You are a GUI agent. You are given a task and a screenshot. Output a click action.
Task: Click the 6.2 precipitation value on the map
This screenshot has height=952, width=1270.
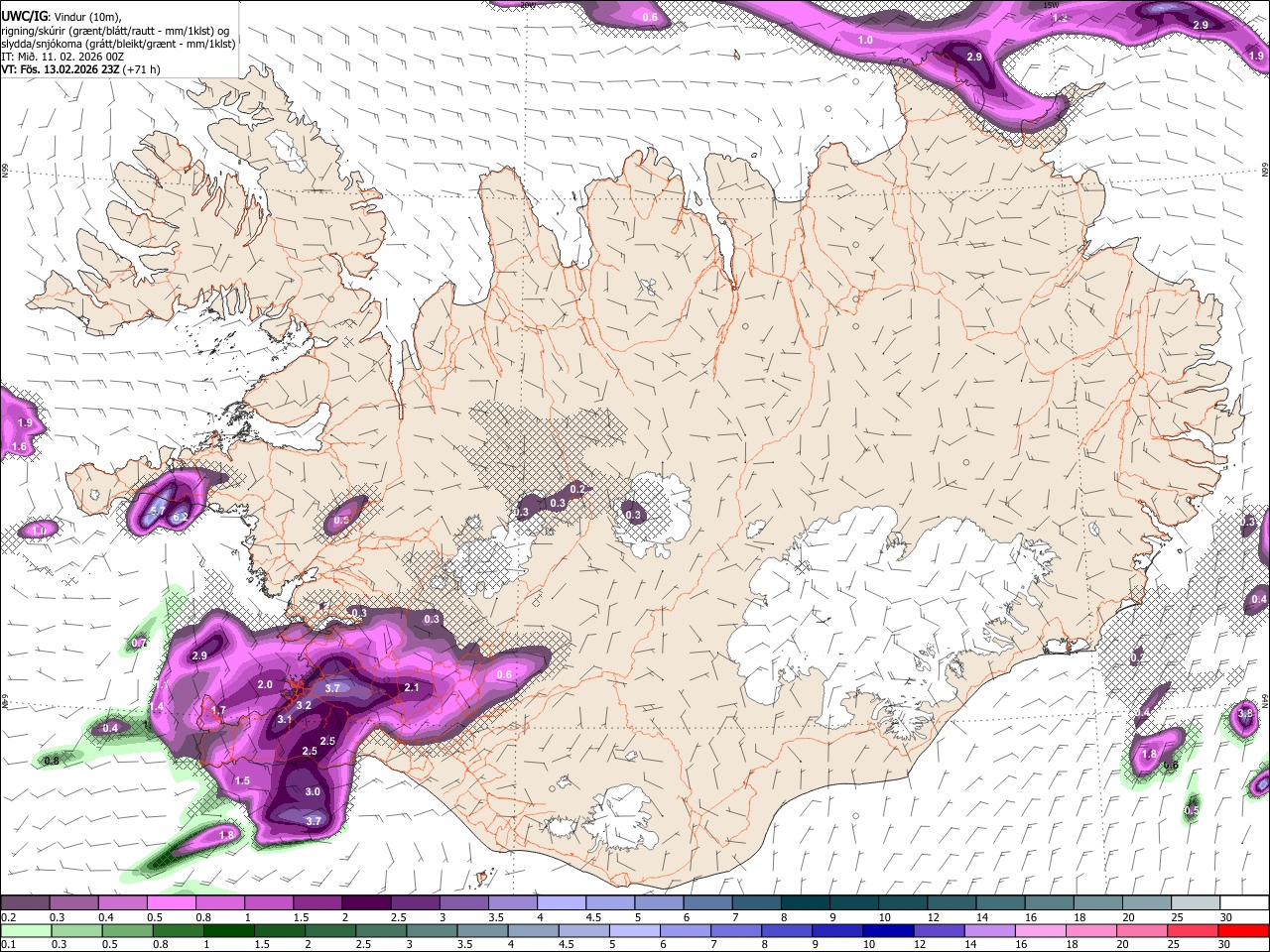[180, 517]
